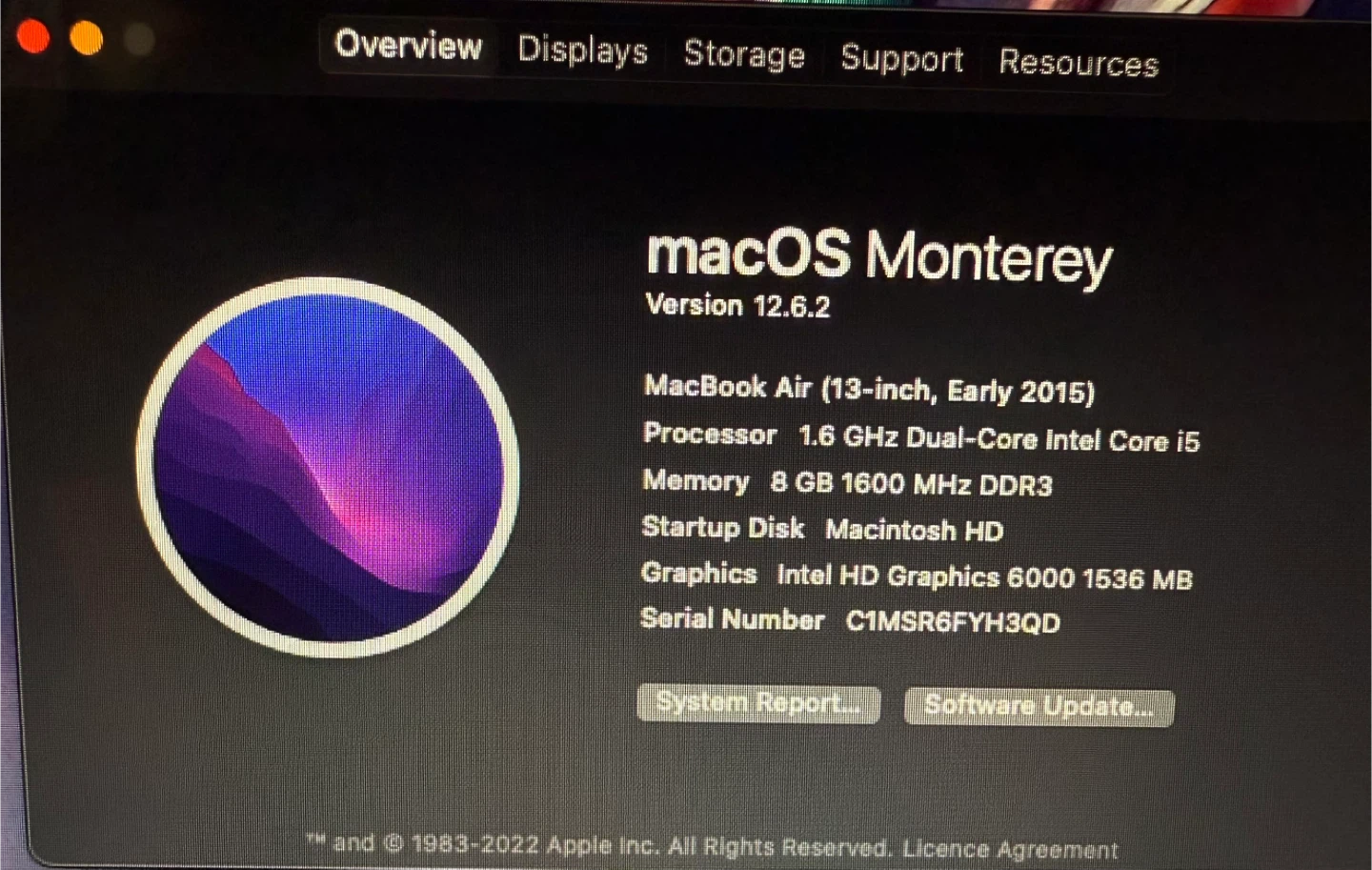Go to the Support tab
This screenshot has height=870, width=1372.
(901, 58)
